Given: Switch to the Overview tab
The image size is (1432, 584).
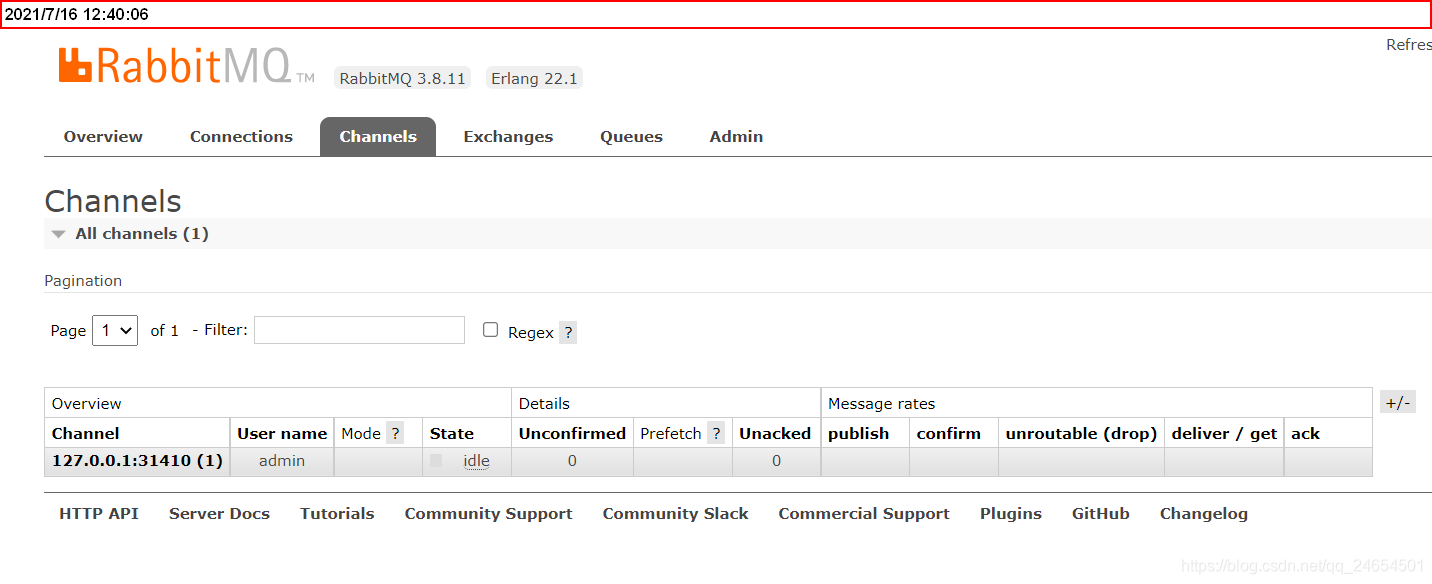Looking at the screenshot, I should [103, 137].
